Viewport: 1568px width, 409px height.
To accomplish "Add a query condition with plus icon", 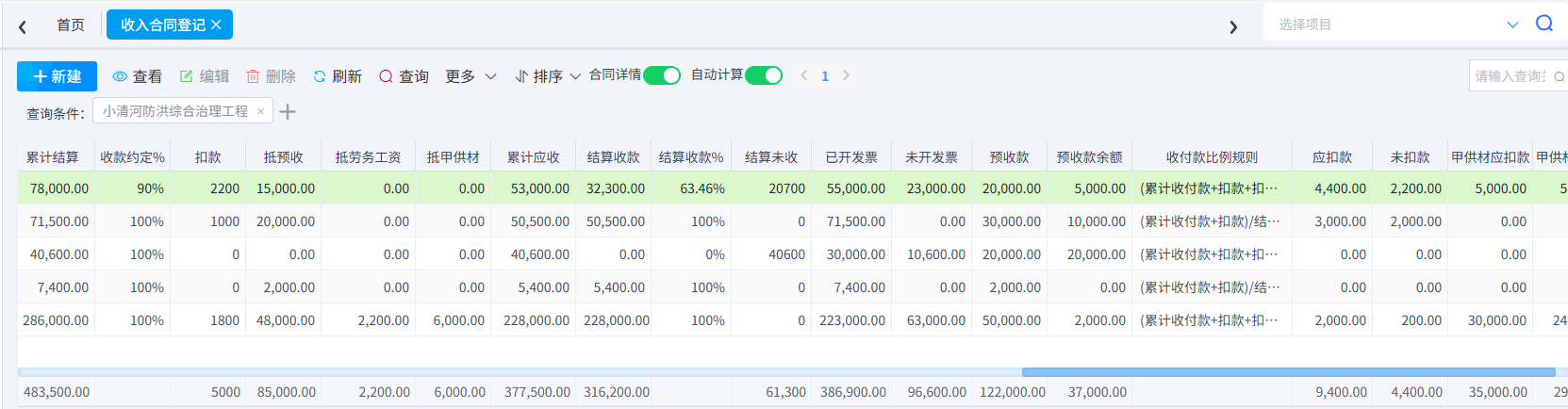I will [288, 111].
